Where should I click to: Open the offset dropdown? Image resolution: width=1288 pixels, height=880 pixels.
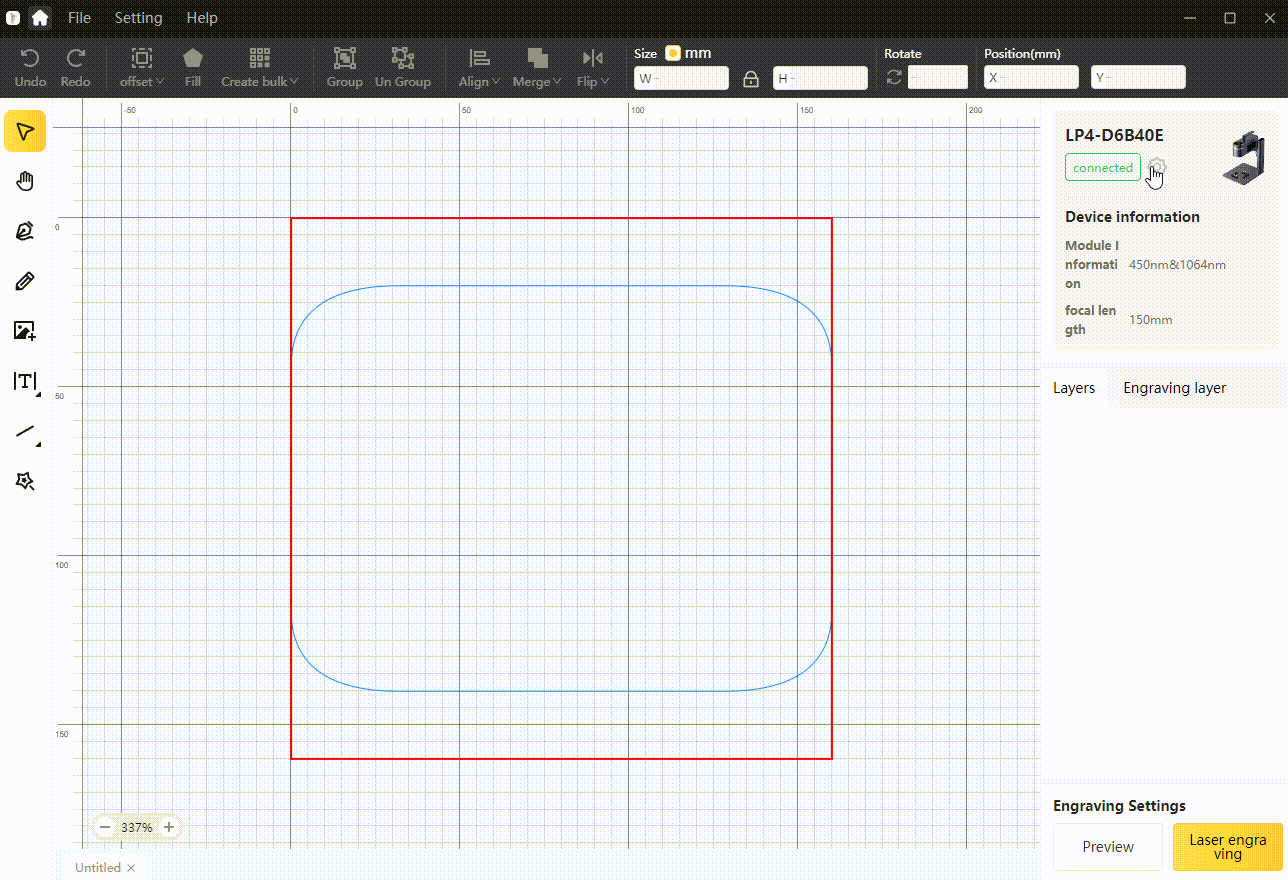point(141,68)
